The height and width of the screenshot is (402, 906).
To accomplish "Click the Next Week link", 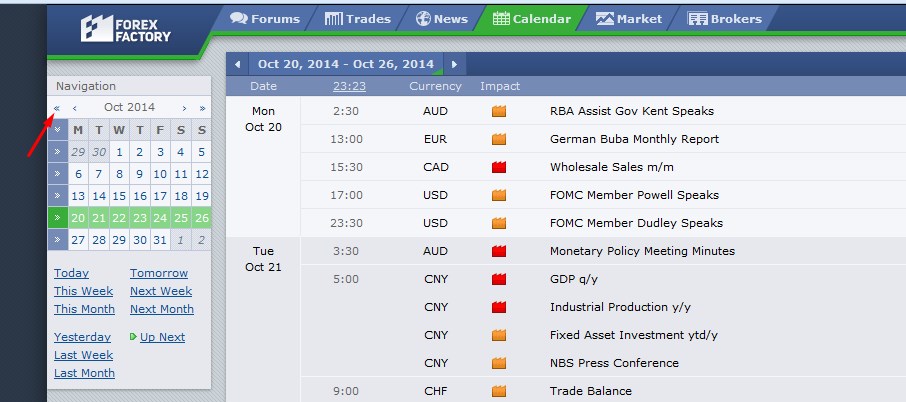I will click(x=161, y=291).
